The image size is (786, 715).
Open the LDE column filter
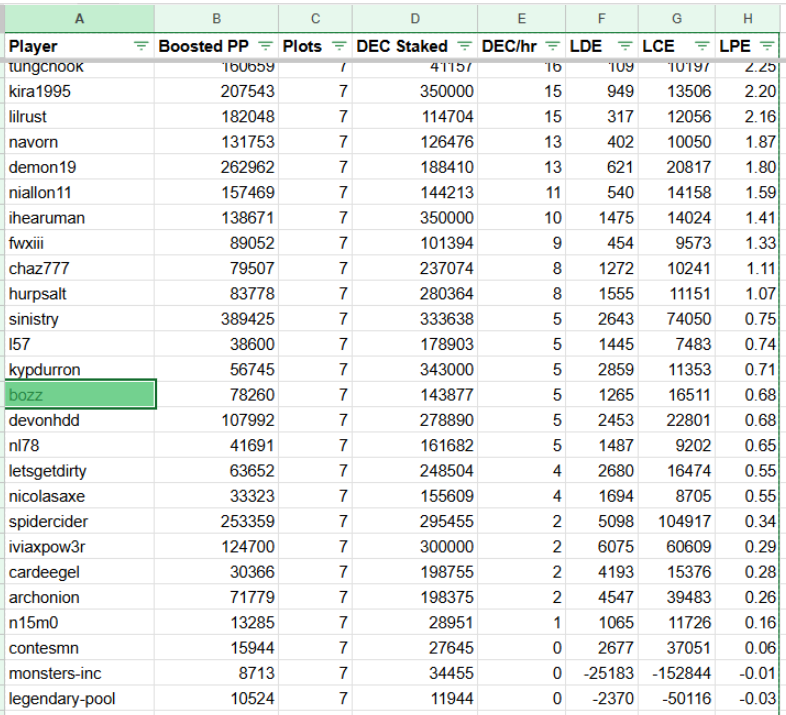coord(625,46)
